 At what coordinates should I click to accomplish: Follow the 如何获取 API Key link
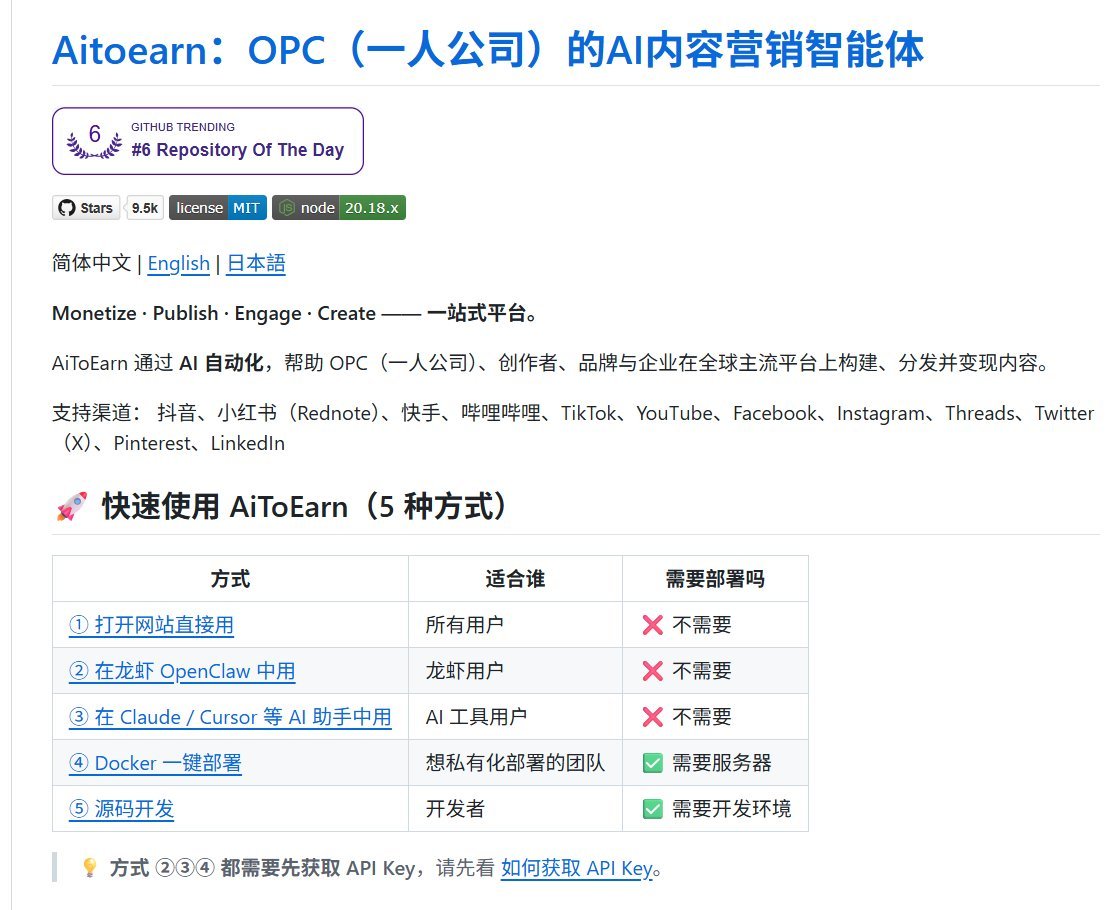(576, 868)
